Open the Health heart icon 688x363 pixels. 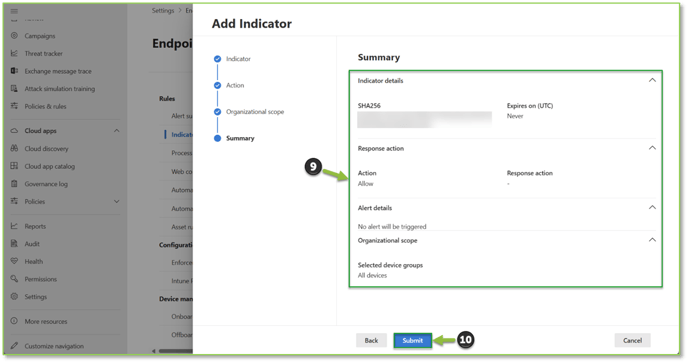pyautogui.click(x=14, y=261)
